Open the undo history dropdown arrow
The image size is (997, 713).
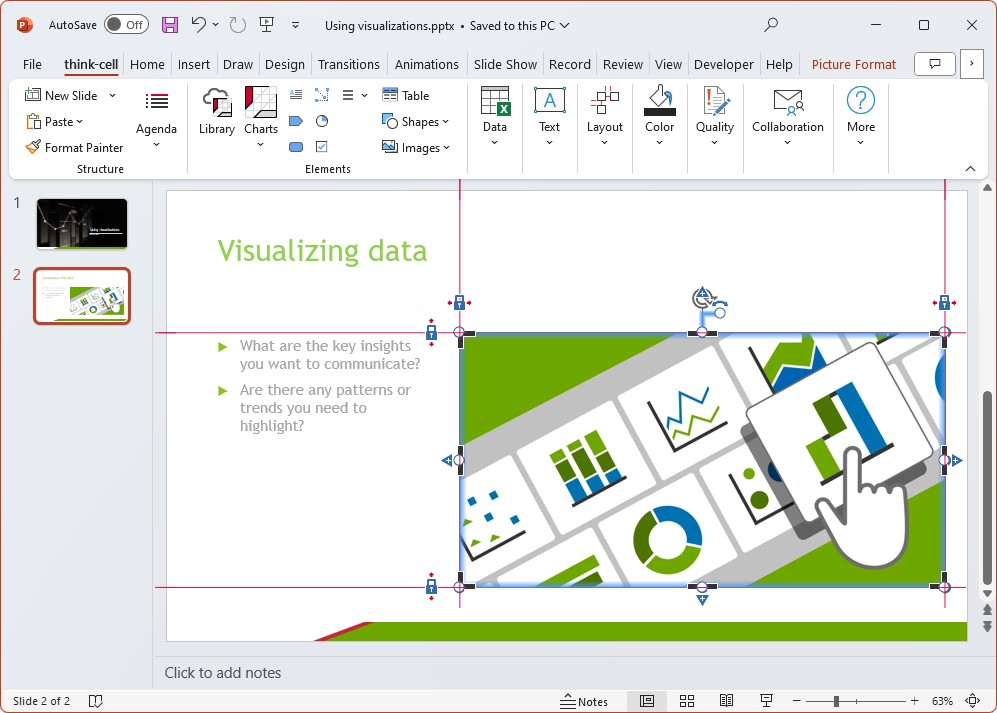coord(216,25)
